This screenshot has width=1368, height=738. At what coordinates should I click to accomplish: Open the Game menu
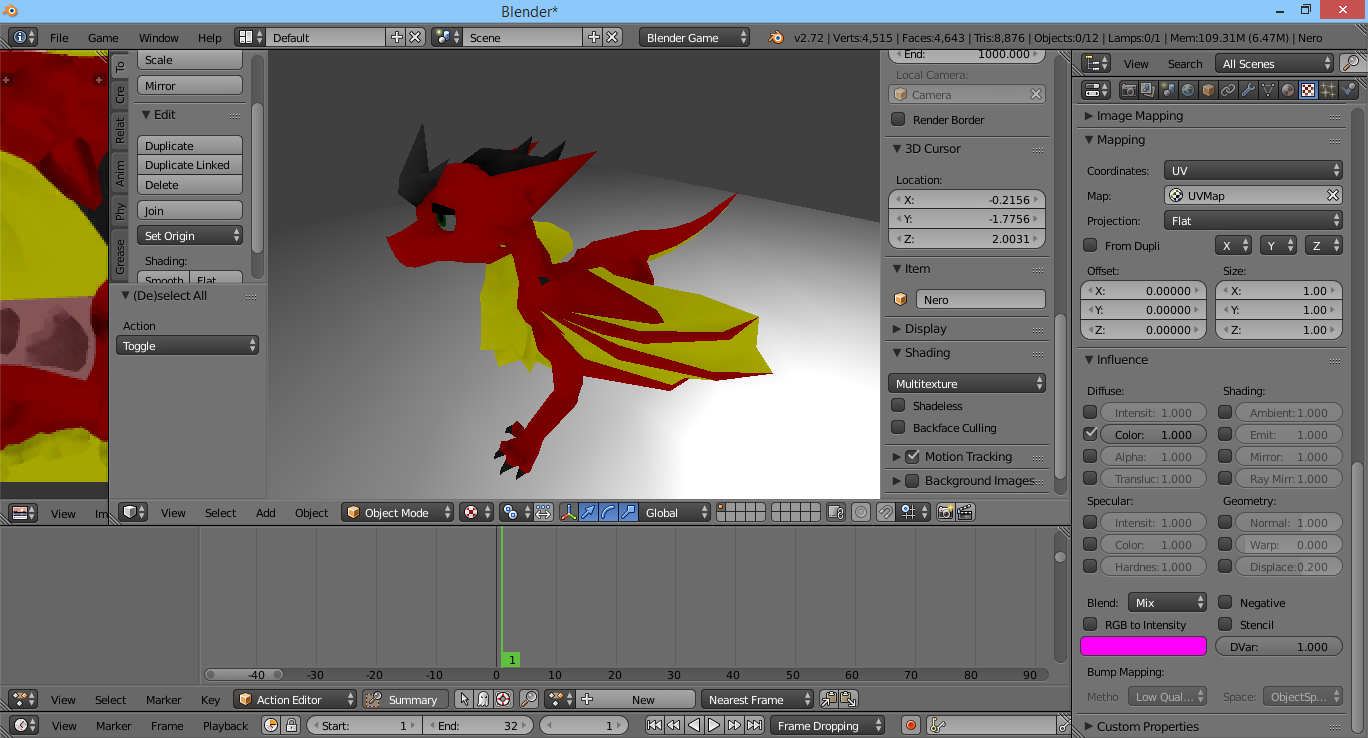pyautogui.click(x=103, y=37)
